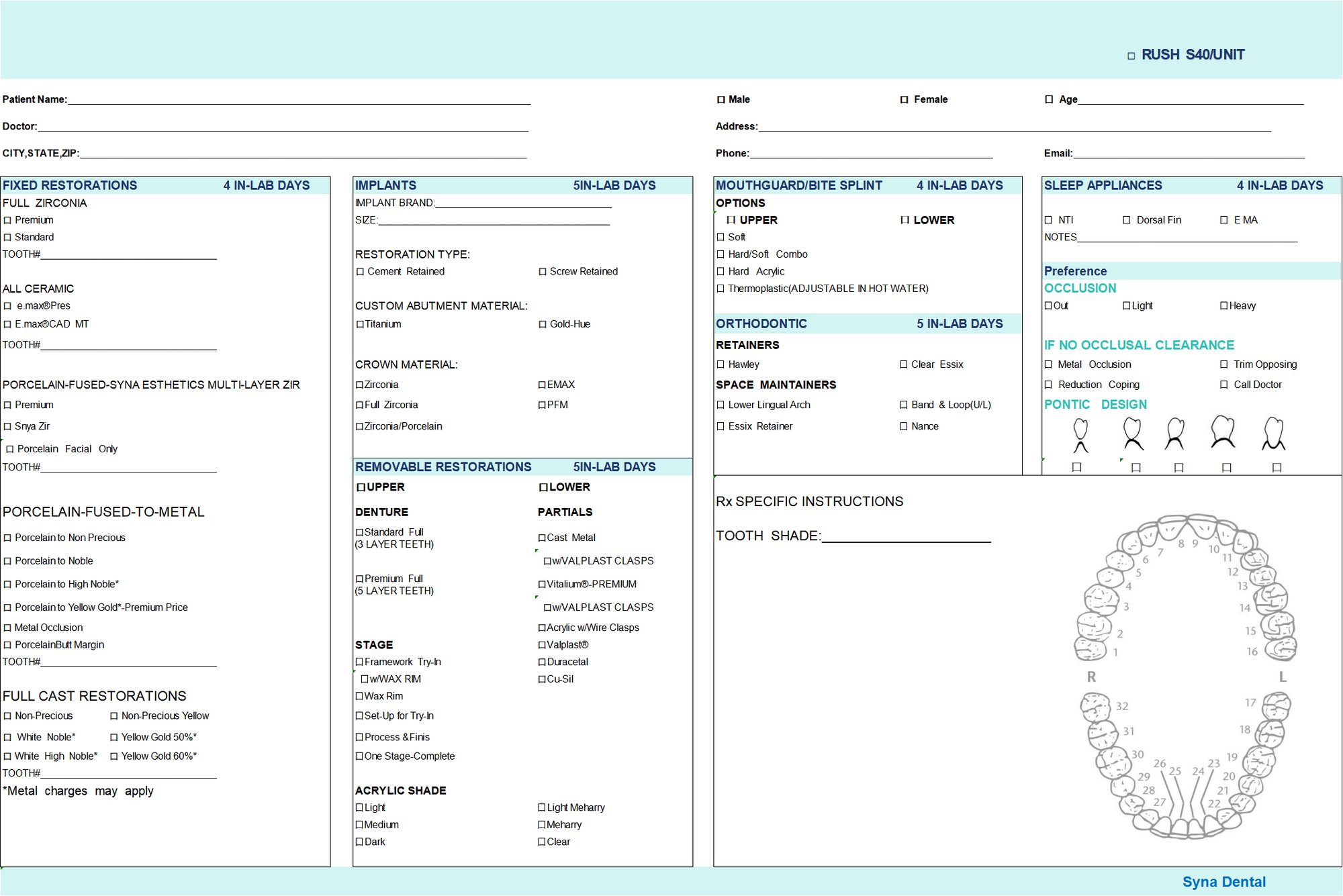Click tooth number 17 on the diagram
The image size is (1343, 896).
(1277, 706)
